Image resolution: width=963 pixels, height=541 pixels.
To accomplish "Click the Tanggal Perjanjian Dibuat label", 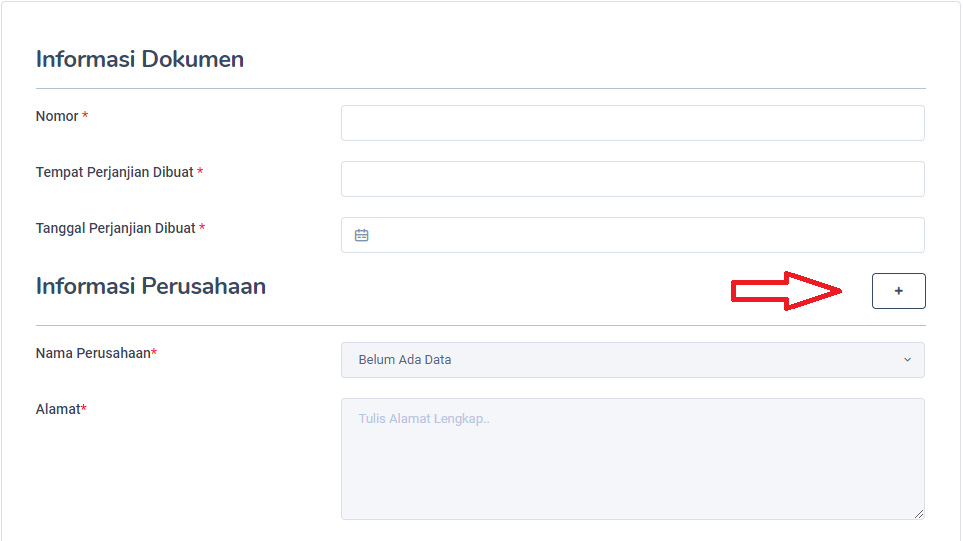I will coord(116,229).
